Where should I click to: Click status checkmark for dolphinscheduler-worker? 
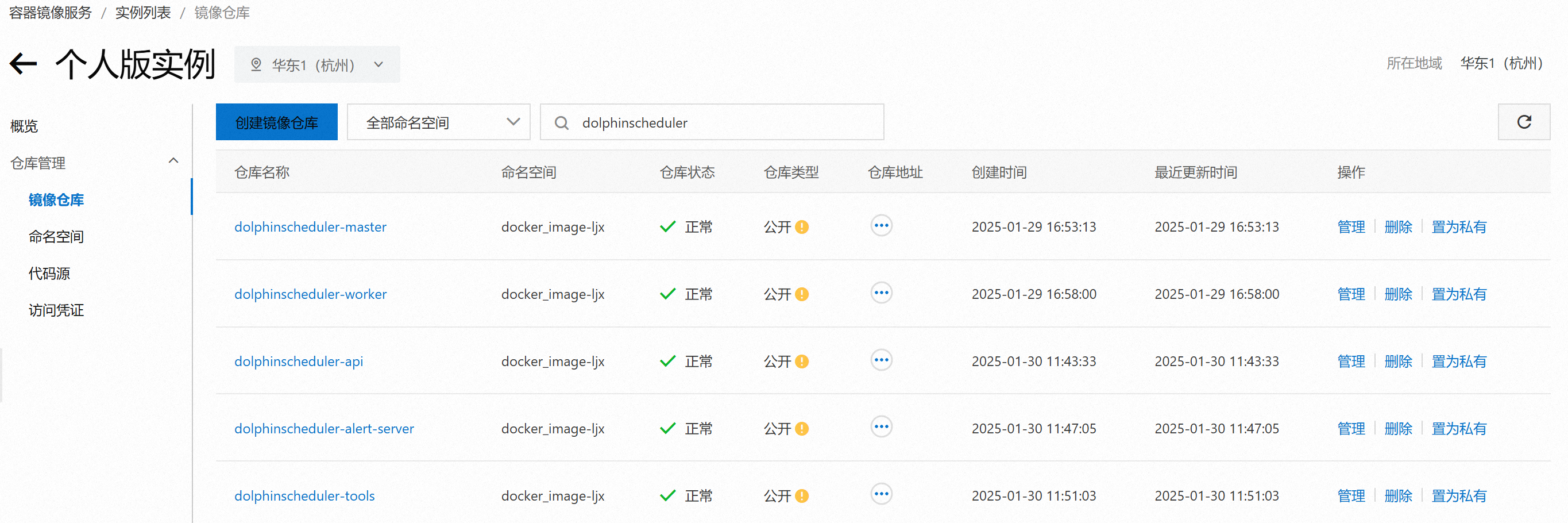pyautogui.click(x=668, y=294)
